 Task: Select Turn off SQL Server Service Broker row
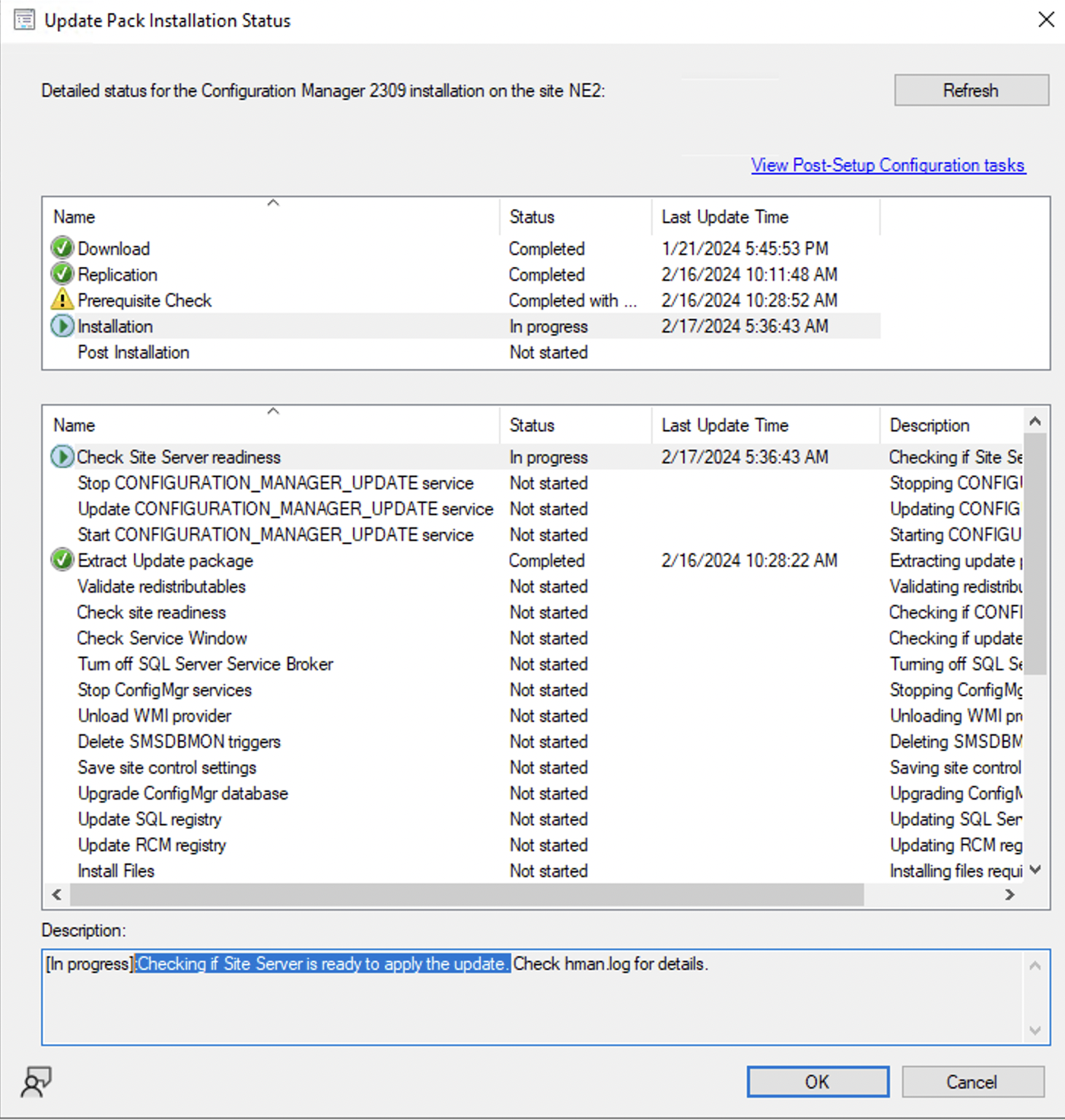533,664
